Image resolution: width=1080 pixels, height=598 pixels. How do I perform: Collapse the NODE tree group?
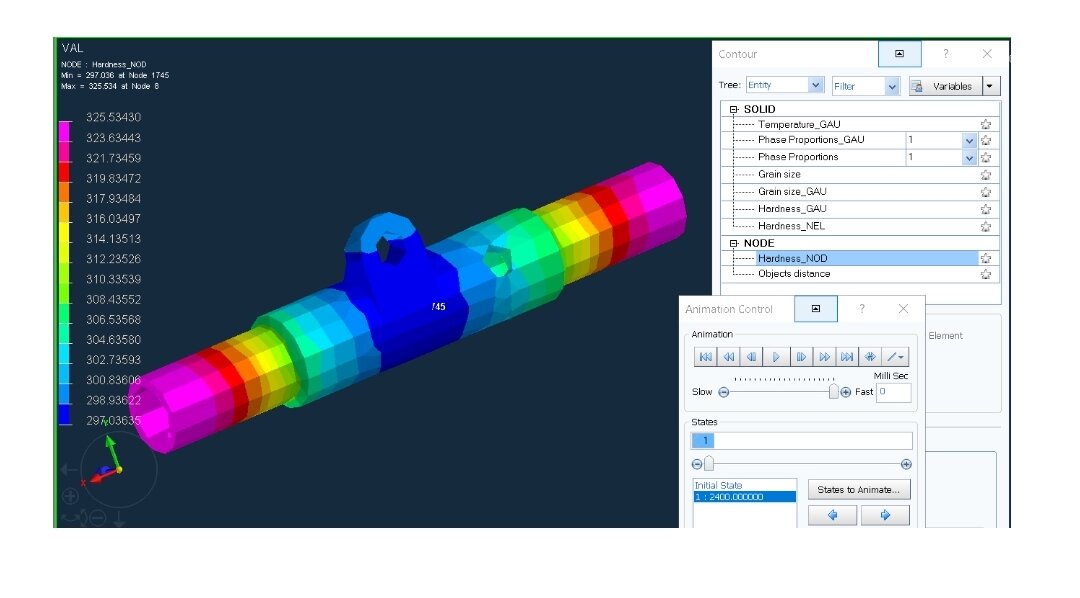734,243
